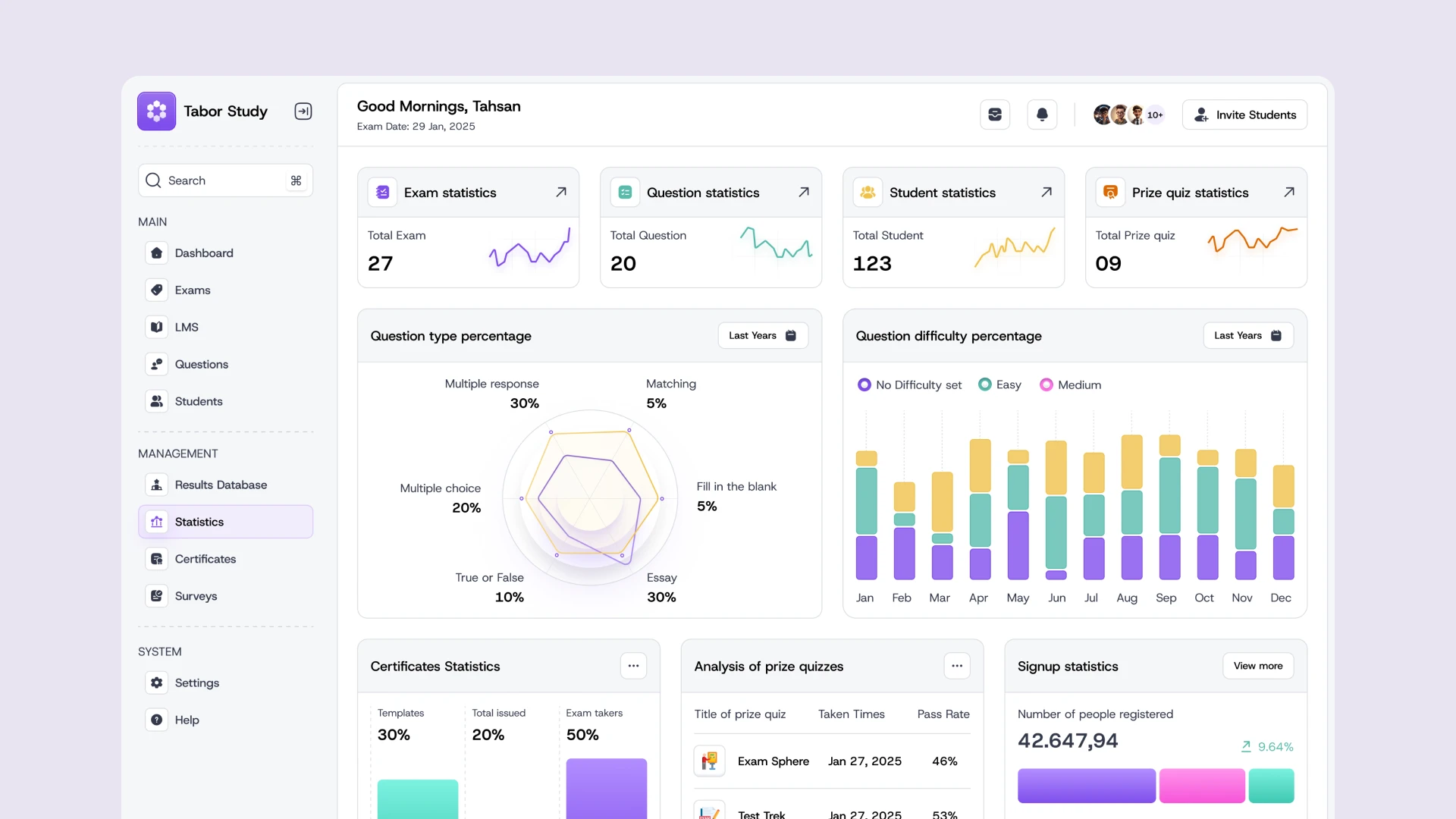Go to Surveys
The height and width of the screenshot is (819, 1456).
pos(225,596)
